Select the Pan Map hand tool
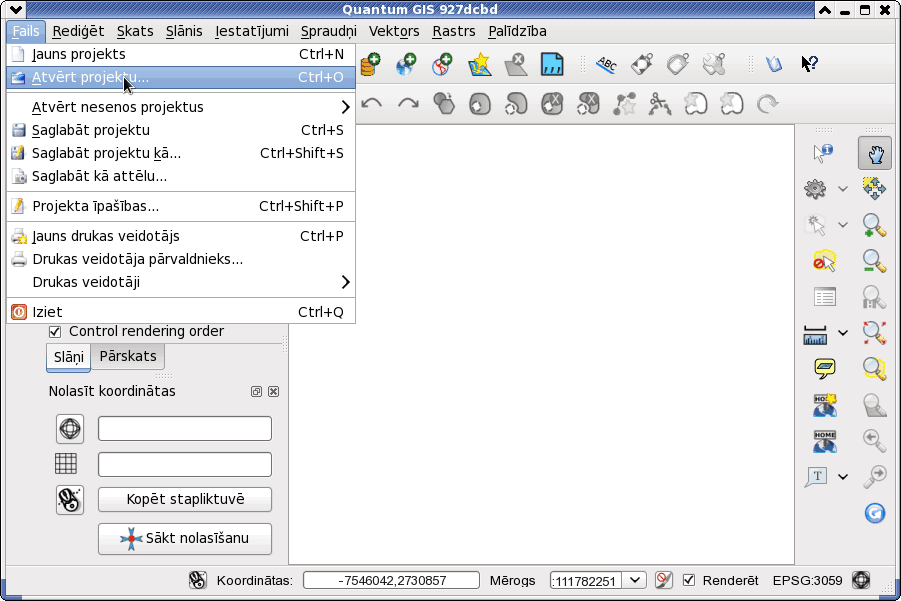 coord(875,153)
